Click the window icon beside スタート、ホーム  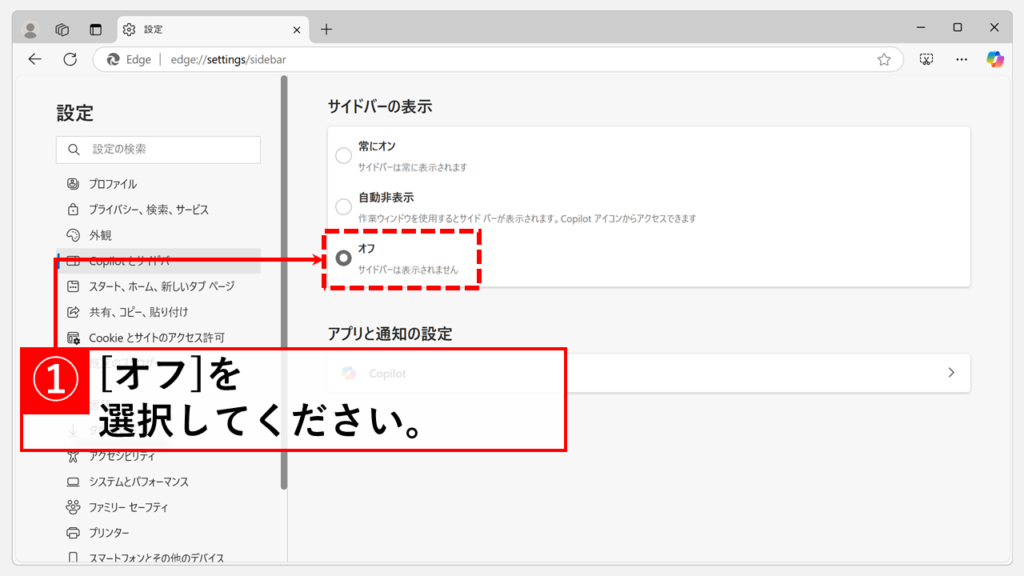click(73, 286)
